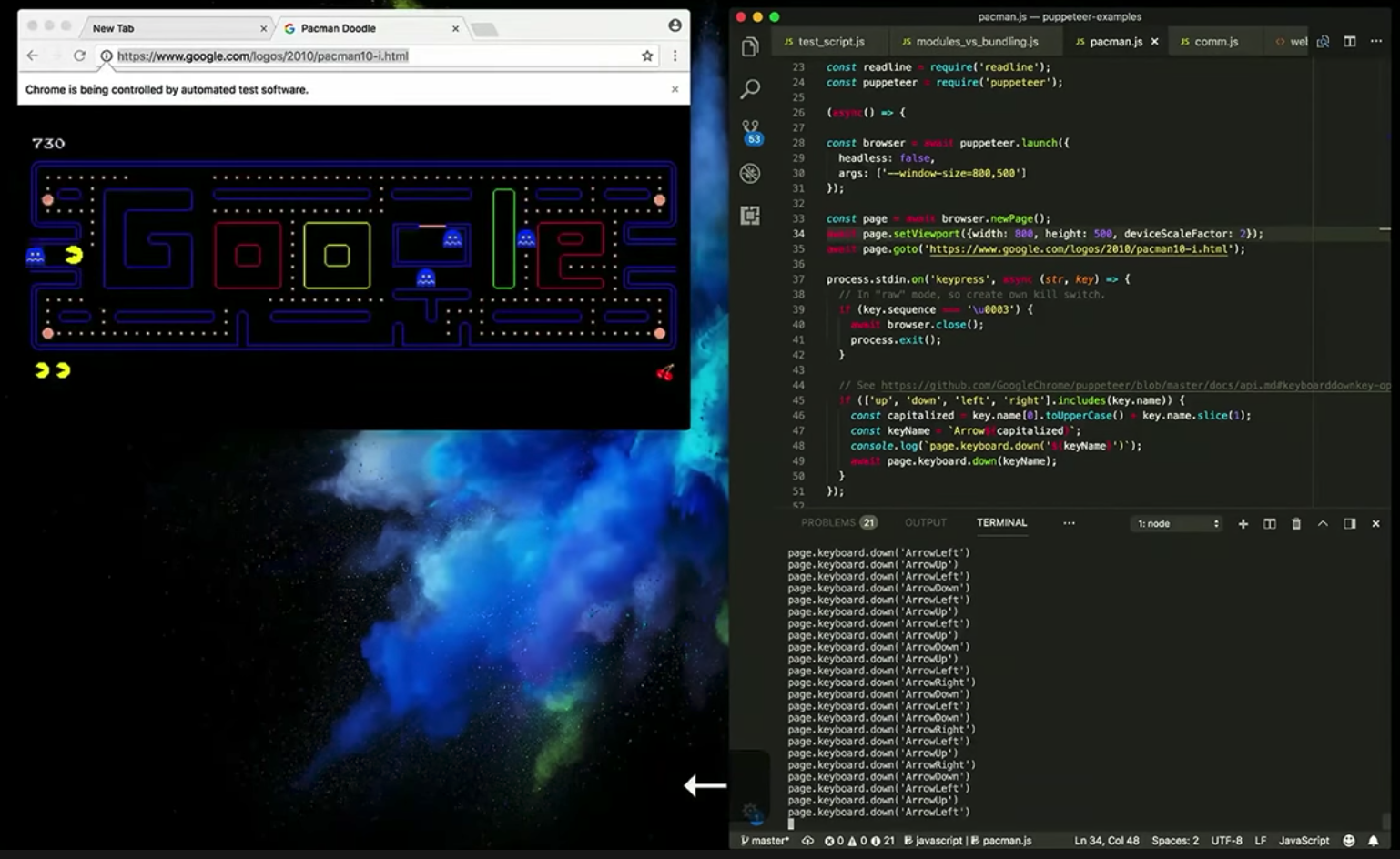1400x859 pixels.
Task: Change file encoding via UTF-8
Action: point(1226,841)
